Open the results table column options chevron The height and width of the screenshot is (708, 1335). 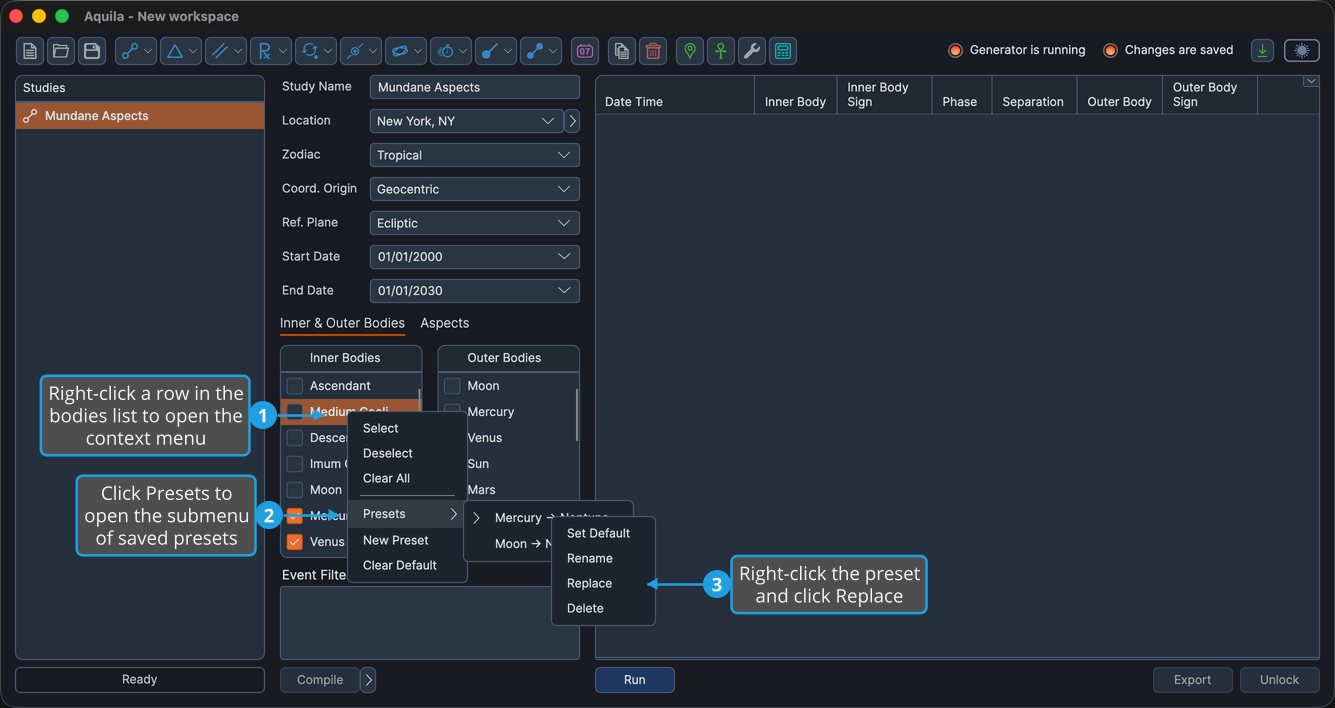[x=1311, y=82]
